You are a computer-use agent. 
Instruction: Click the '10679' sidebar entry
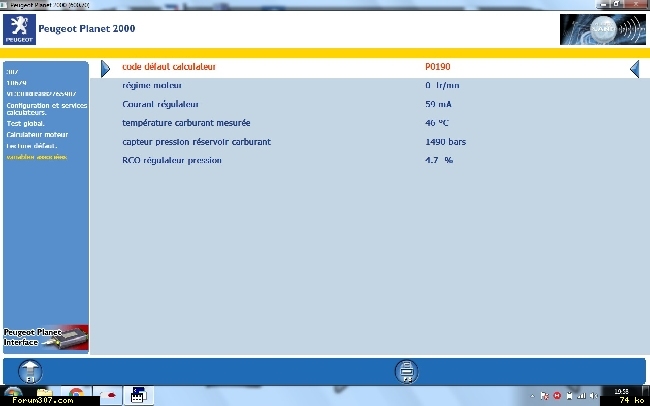pyautogui.click(x=17, y=83)
